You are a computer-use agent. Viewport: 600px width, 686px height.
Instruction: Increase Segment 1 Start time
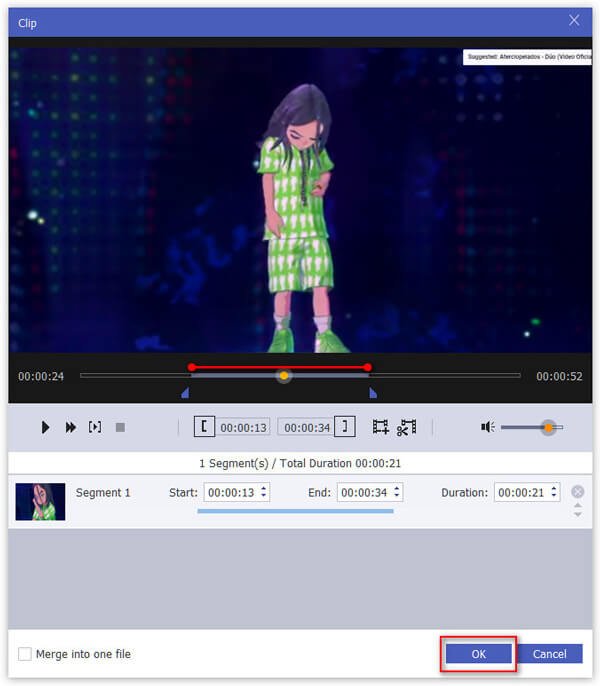[x=263, y=488]
